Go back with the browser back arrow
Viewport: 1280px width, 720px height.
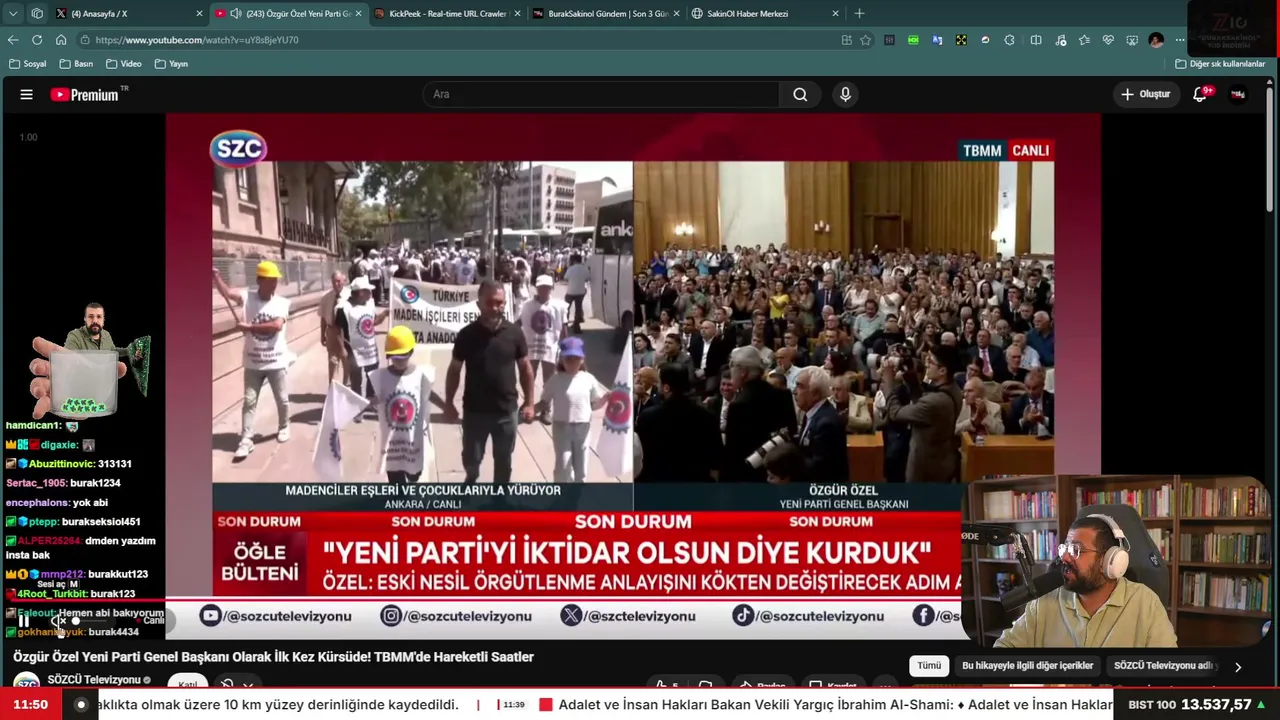point(13,40)
